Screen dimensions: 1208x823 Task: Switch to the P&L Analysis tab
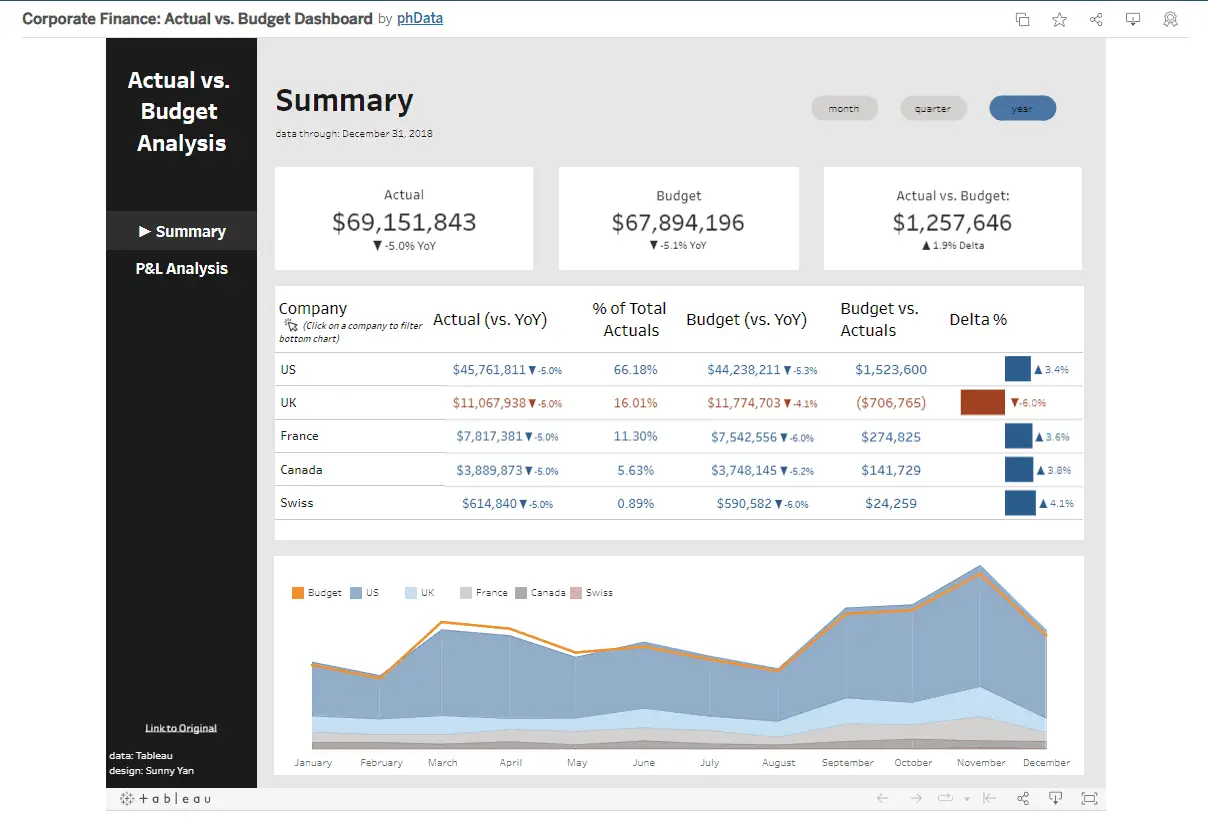(x=181, y=268)
